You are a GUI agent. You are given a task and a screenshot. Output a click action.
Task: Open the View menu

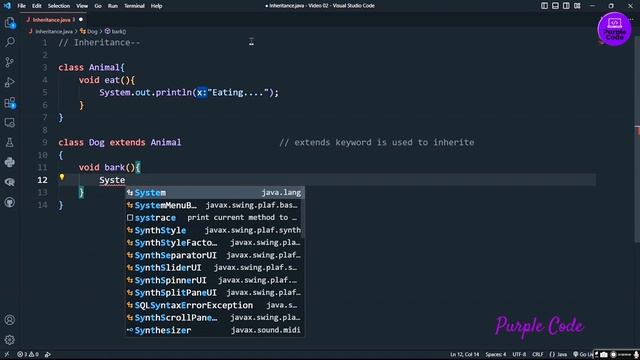click(x=82, y=6)
